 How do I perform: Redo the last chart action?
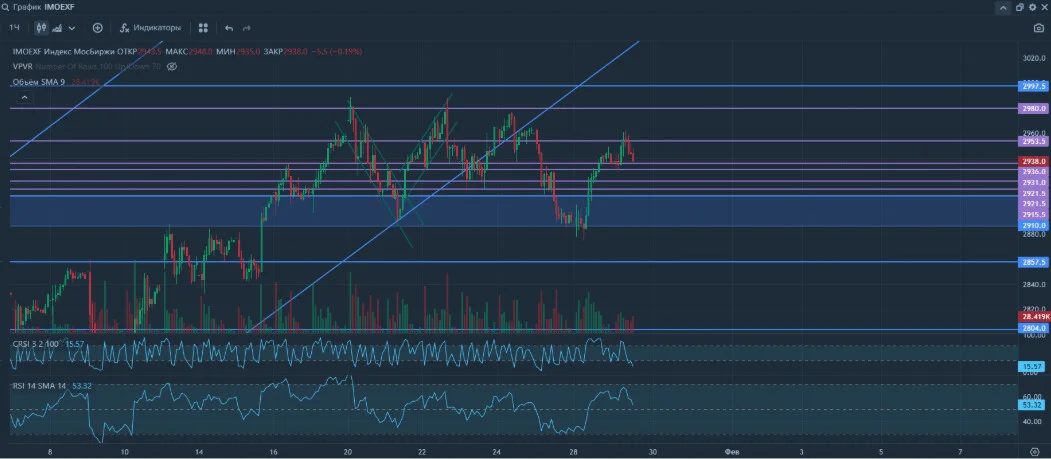pos(247,28)
